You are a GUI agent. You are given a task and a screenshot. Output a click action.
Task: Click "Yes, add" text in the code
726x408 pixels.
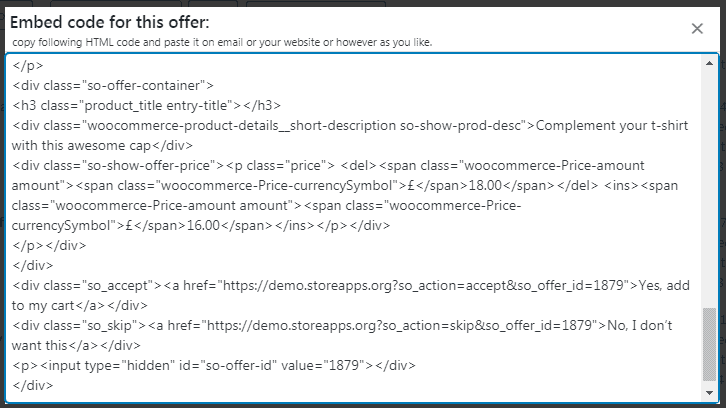(664, 285)
